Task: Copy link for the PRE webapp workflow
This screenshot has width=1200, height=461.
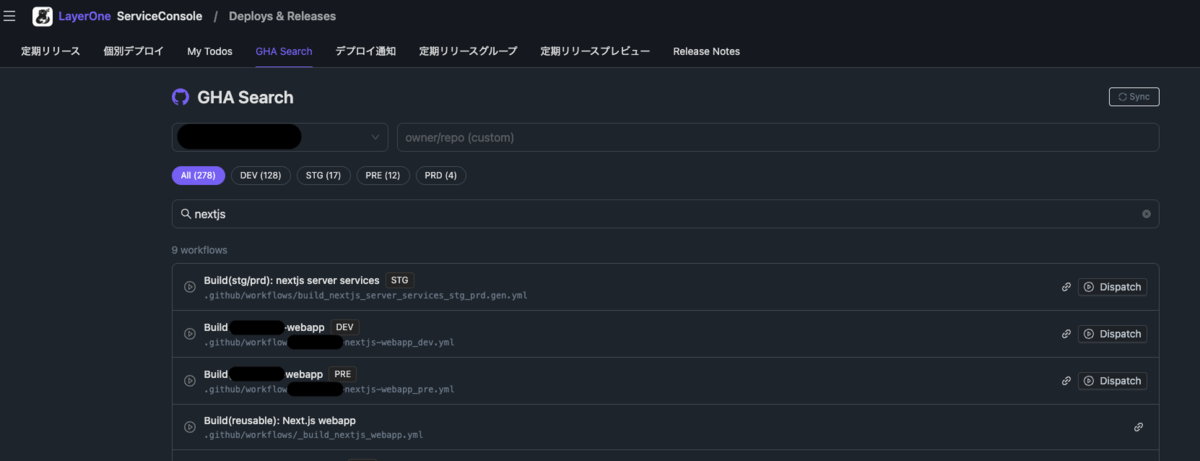Action: click(x=1066, y=381)
